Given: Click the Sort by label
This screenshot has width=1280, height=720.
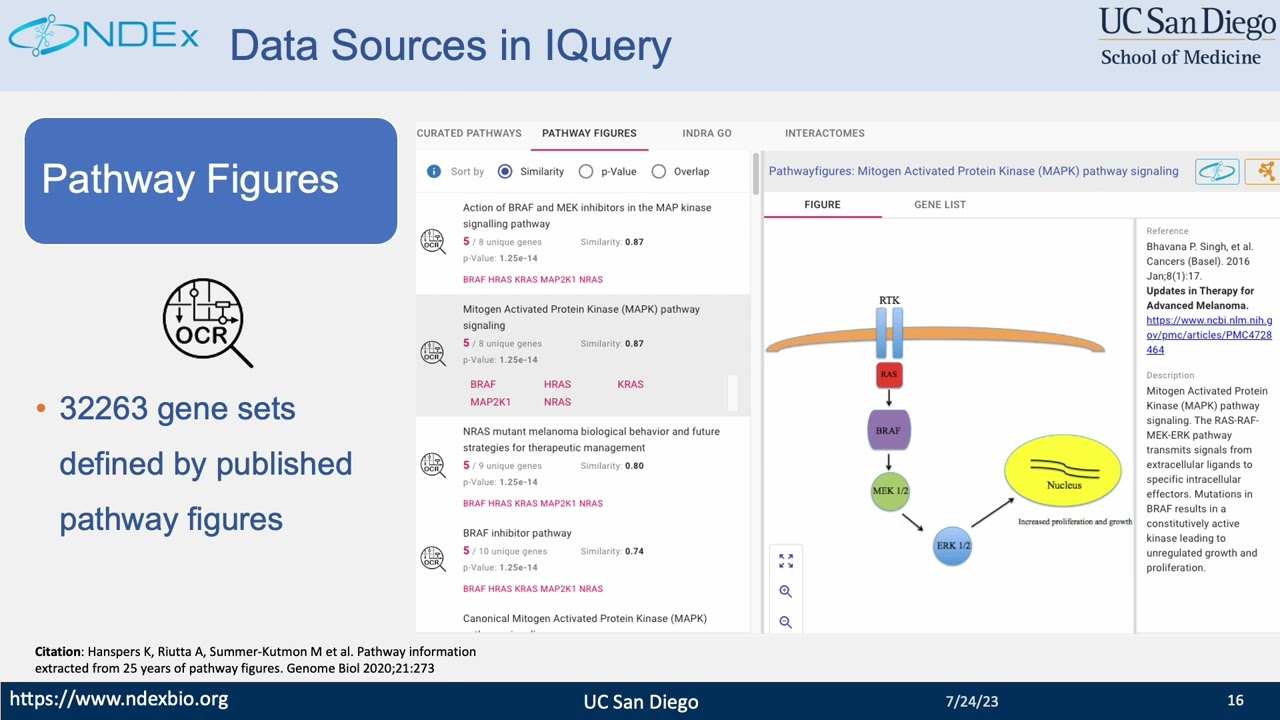Looking at the screenshot, I should 467,172.
